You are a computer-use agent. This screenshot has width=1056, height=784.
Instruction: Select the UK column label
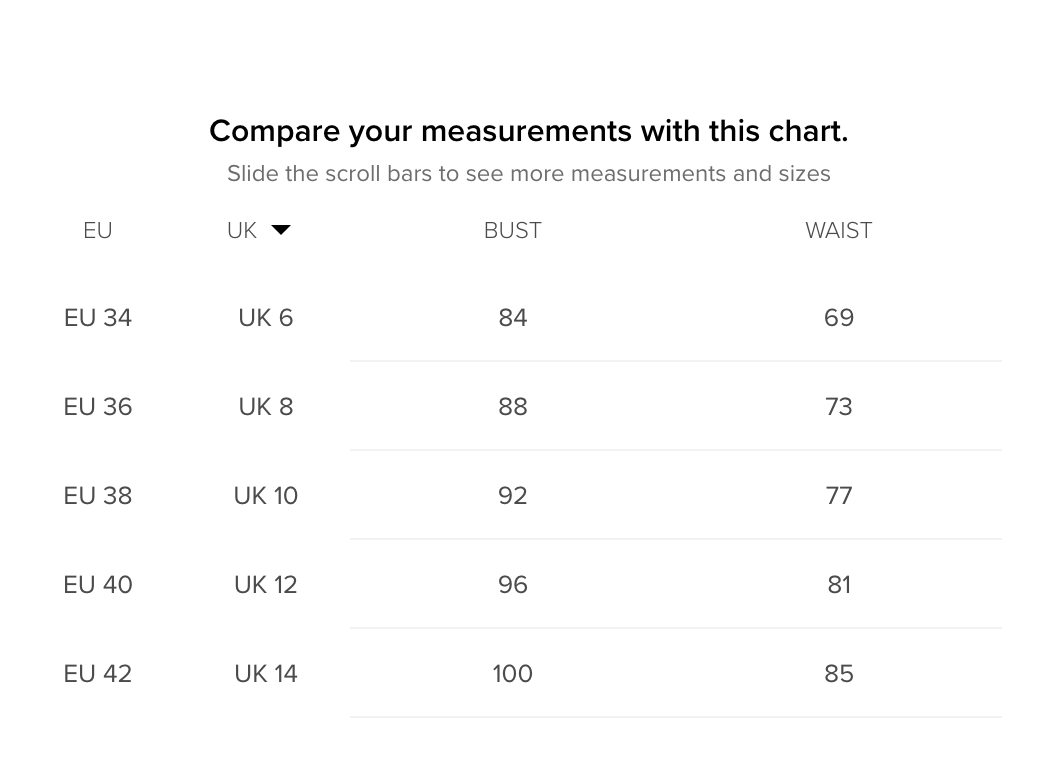pos(241,230)
